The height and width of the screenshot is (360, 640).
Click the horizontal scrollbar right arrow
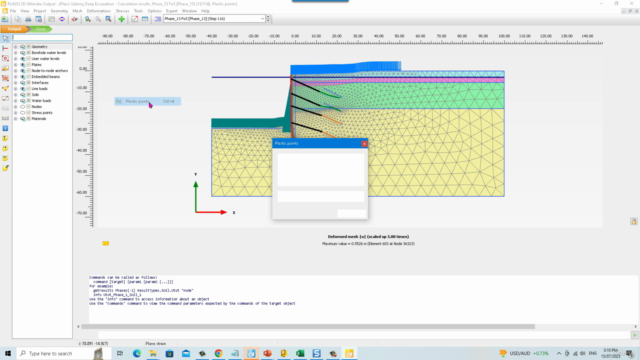pyautogui.click(x=635, y=327)
